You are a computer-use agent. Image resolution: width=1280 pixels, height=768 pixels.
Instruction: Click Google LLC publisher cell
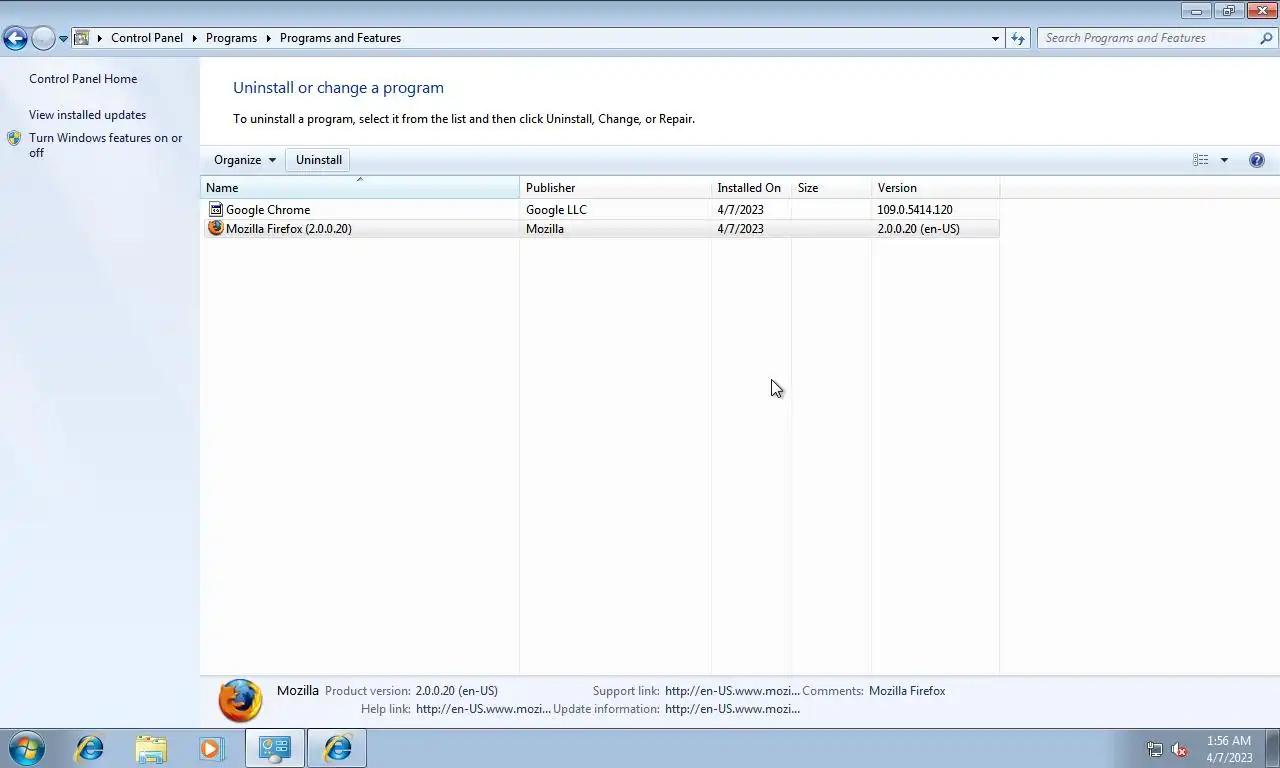point(556,210)
